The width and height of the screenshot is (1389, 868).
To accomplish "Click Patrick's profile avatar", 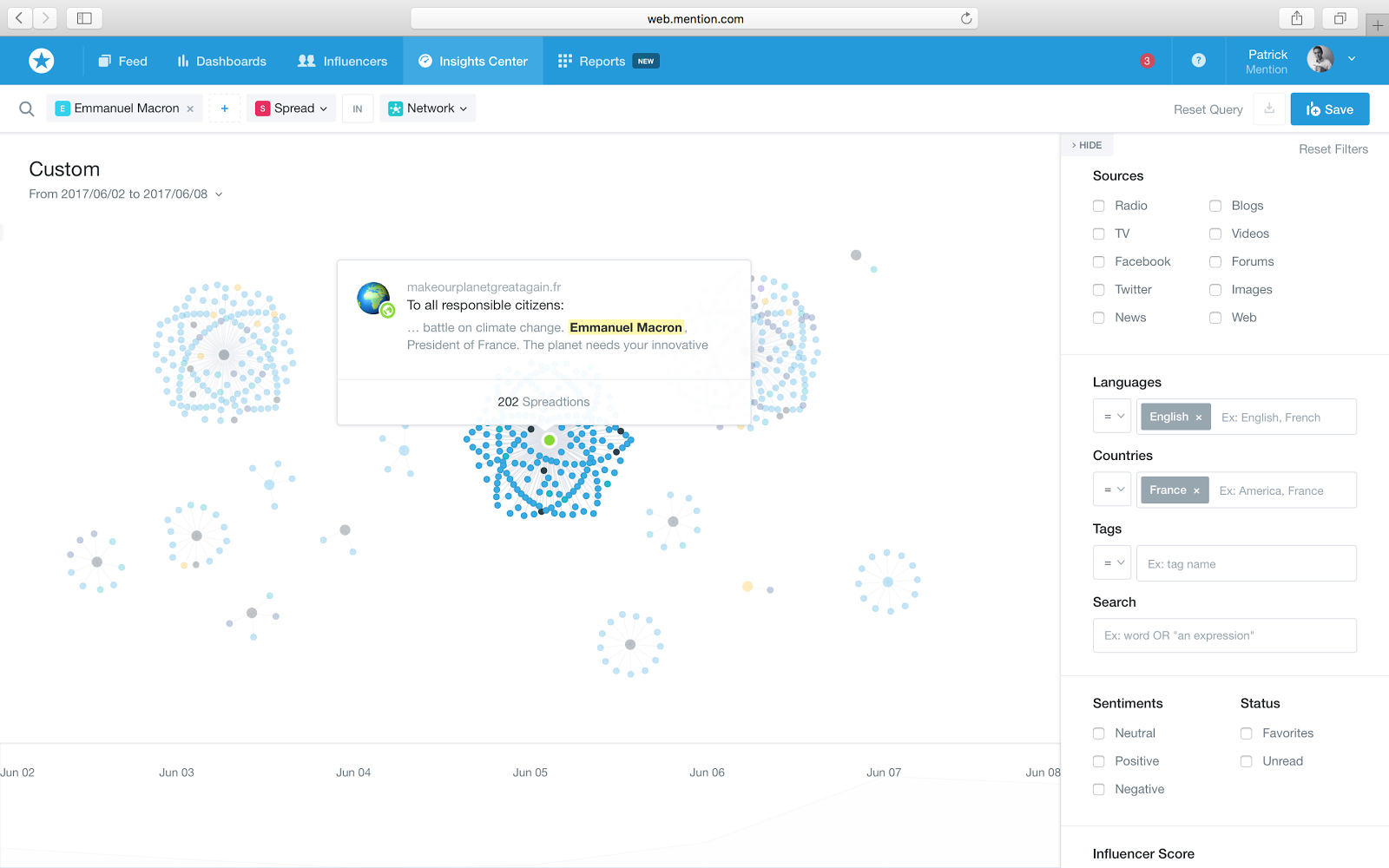I will 1320,59.
